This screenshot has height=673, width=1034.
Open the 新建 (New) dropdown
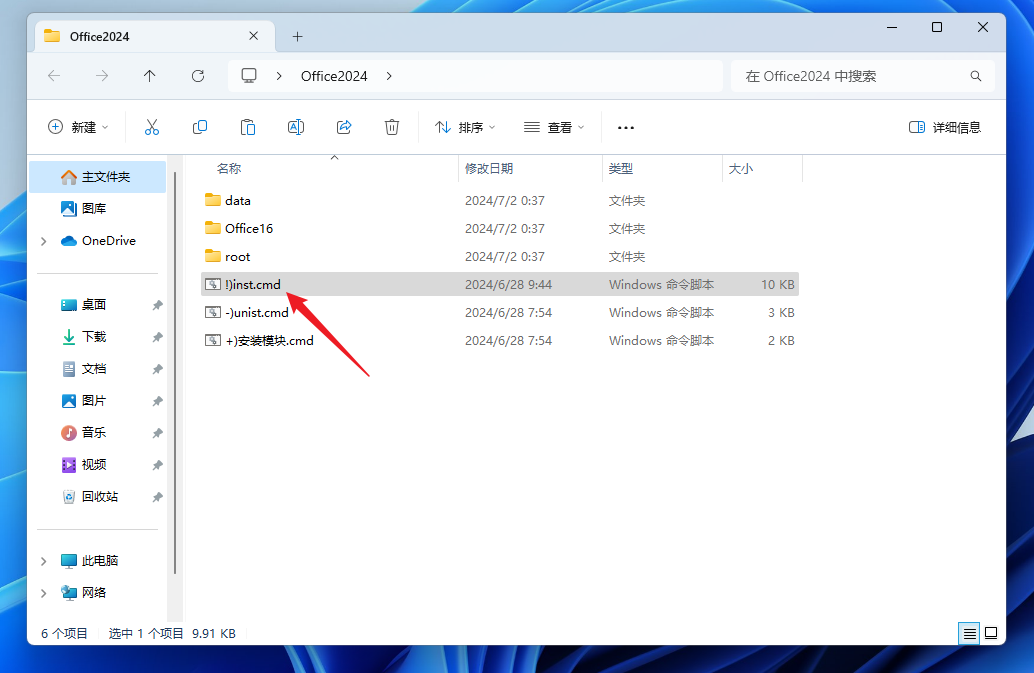(x=78, y=127)
